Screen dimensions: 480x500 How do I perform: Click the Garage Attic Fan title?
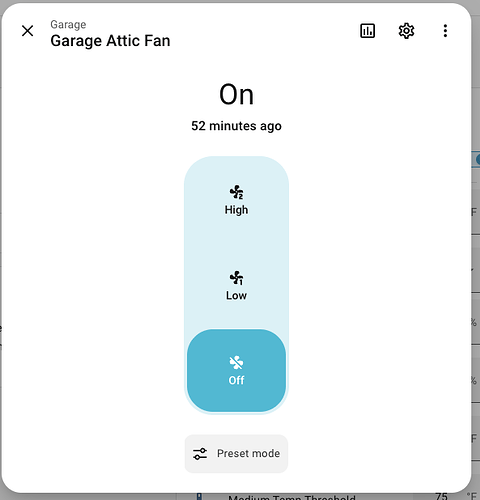(x=110, y=41)
